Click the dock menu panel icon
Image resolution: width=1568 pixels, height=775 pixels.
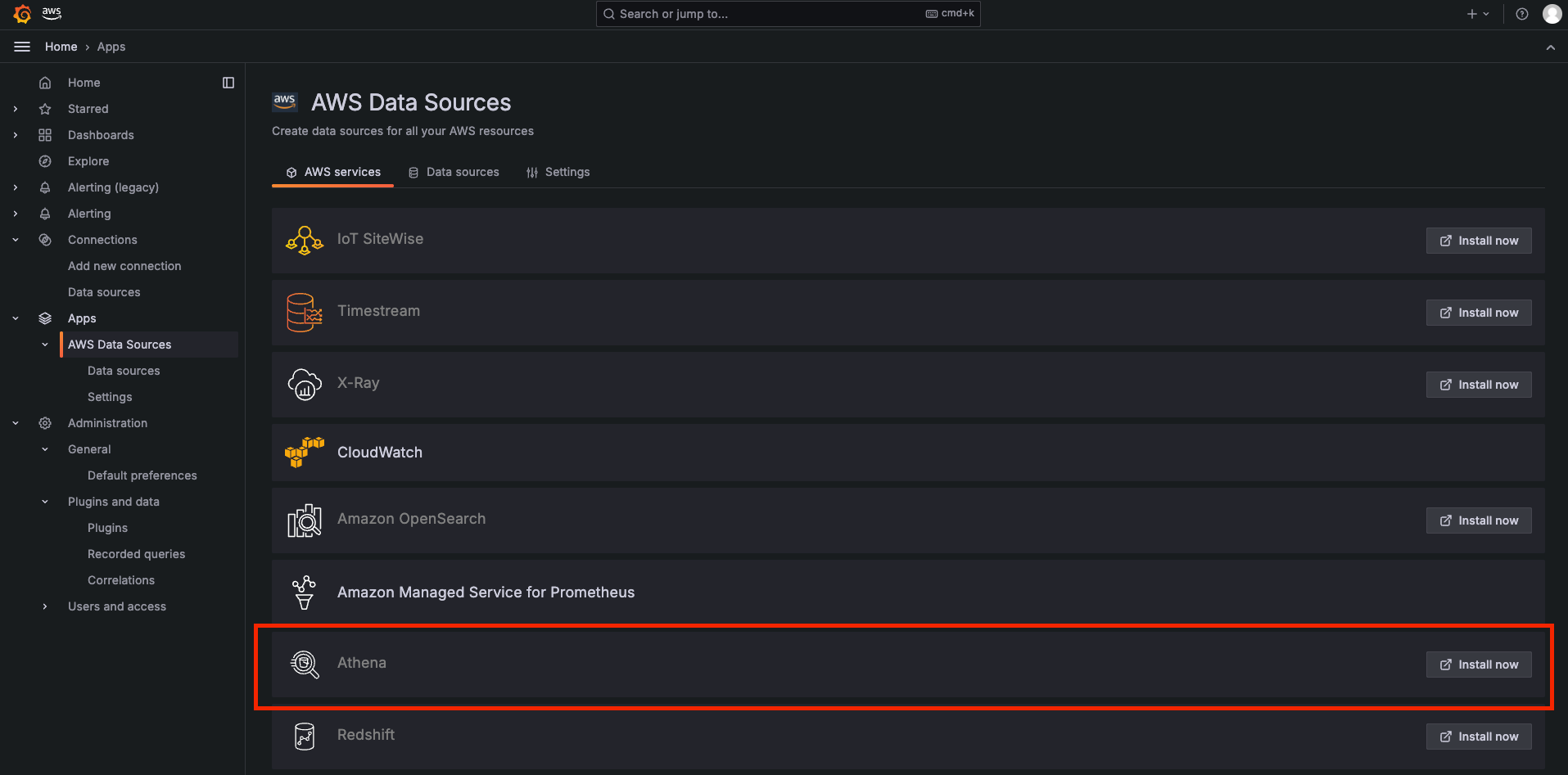click(x=228, y=83)
